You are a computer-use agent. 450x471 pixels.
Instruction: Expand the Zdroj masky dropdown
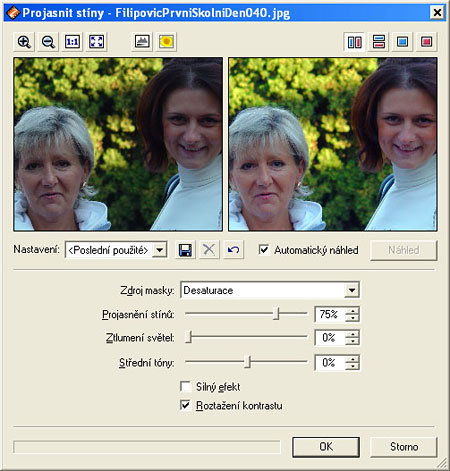351,290
